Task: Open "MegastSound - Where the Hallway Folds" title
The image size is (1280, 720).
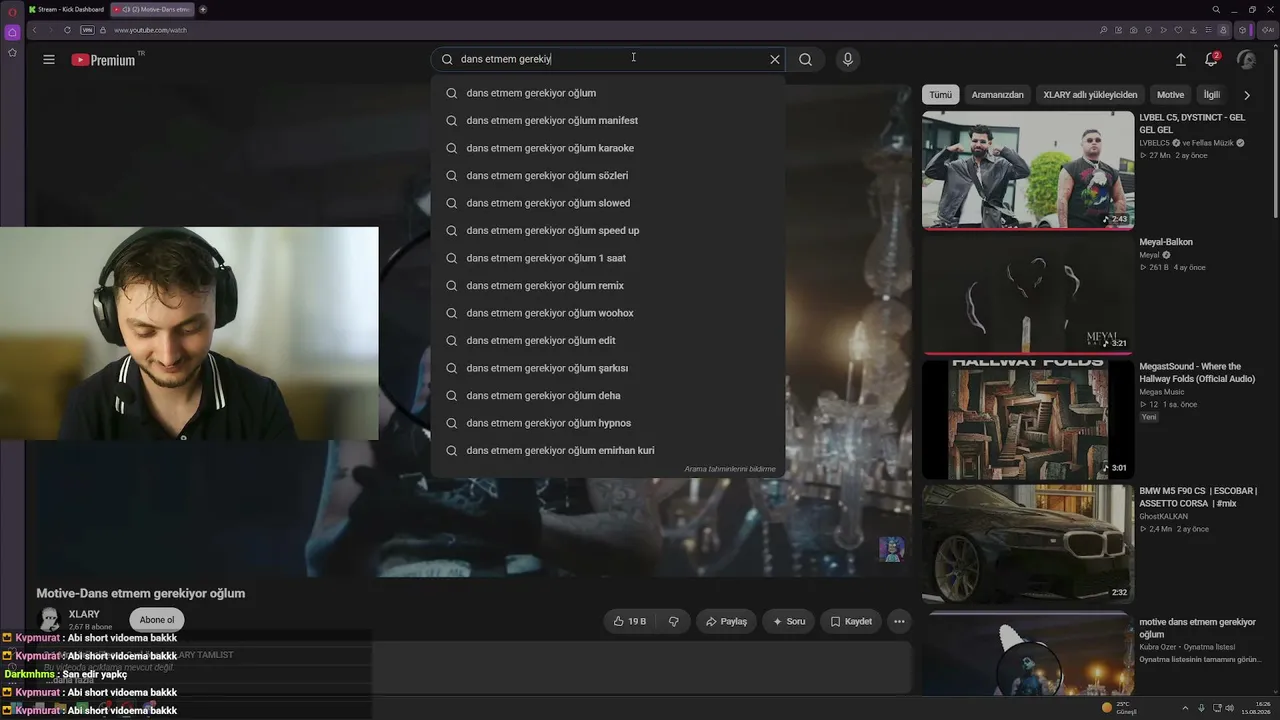Action: [1197, 373]
